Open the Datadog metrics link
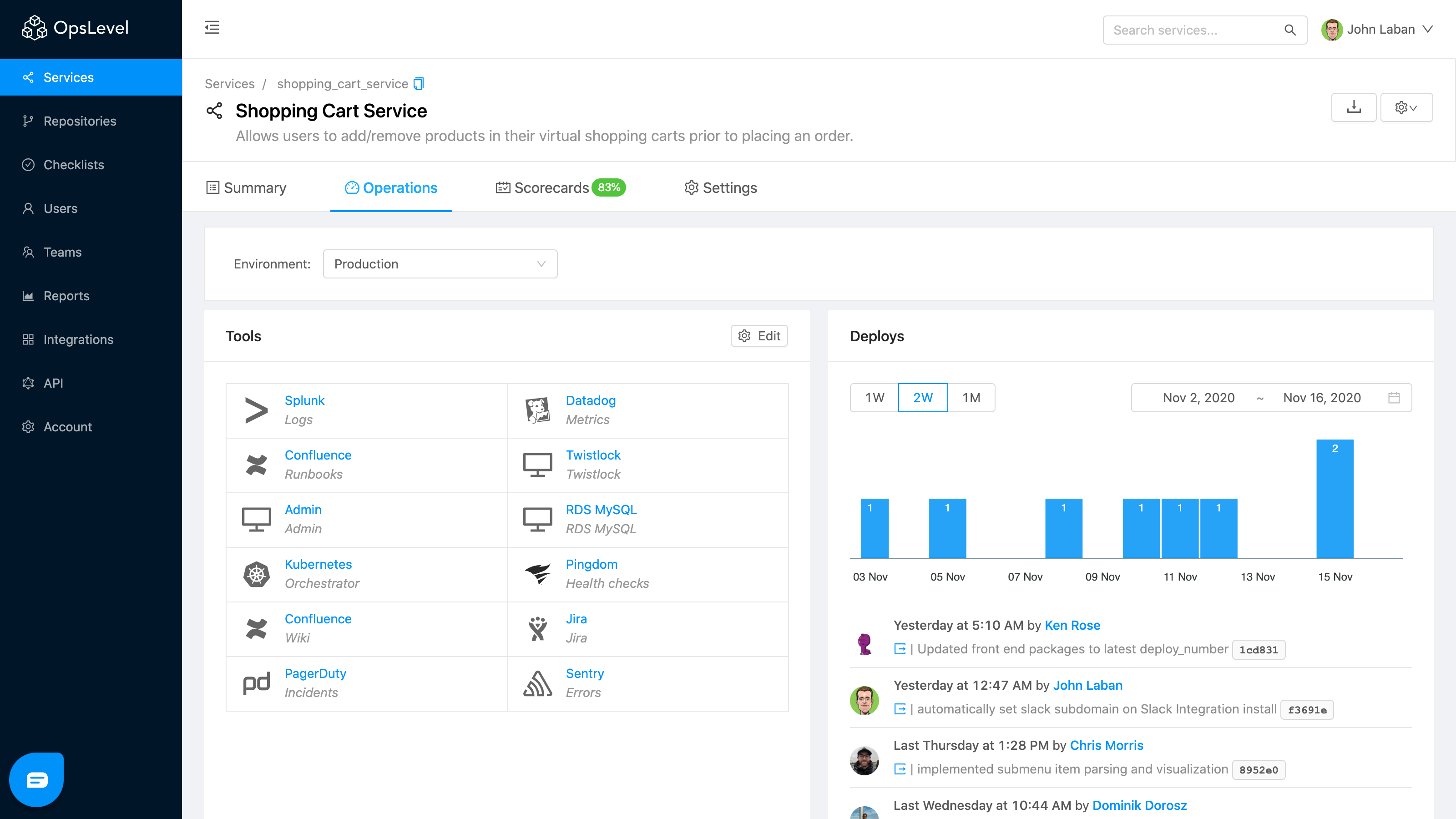The width and height of the screenshot is (1456, 819). click(590, 400)
